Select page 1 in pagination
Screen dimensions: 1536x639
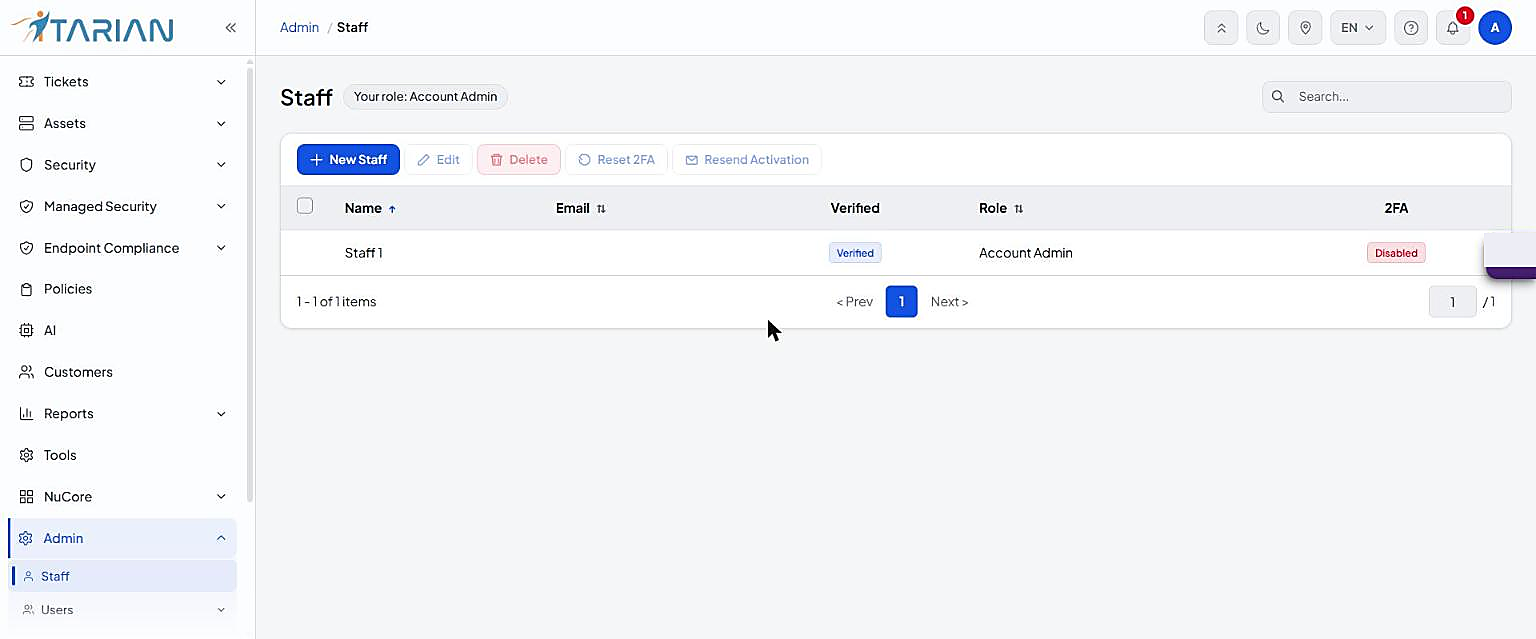[901, 302]
